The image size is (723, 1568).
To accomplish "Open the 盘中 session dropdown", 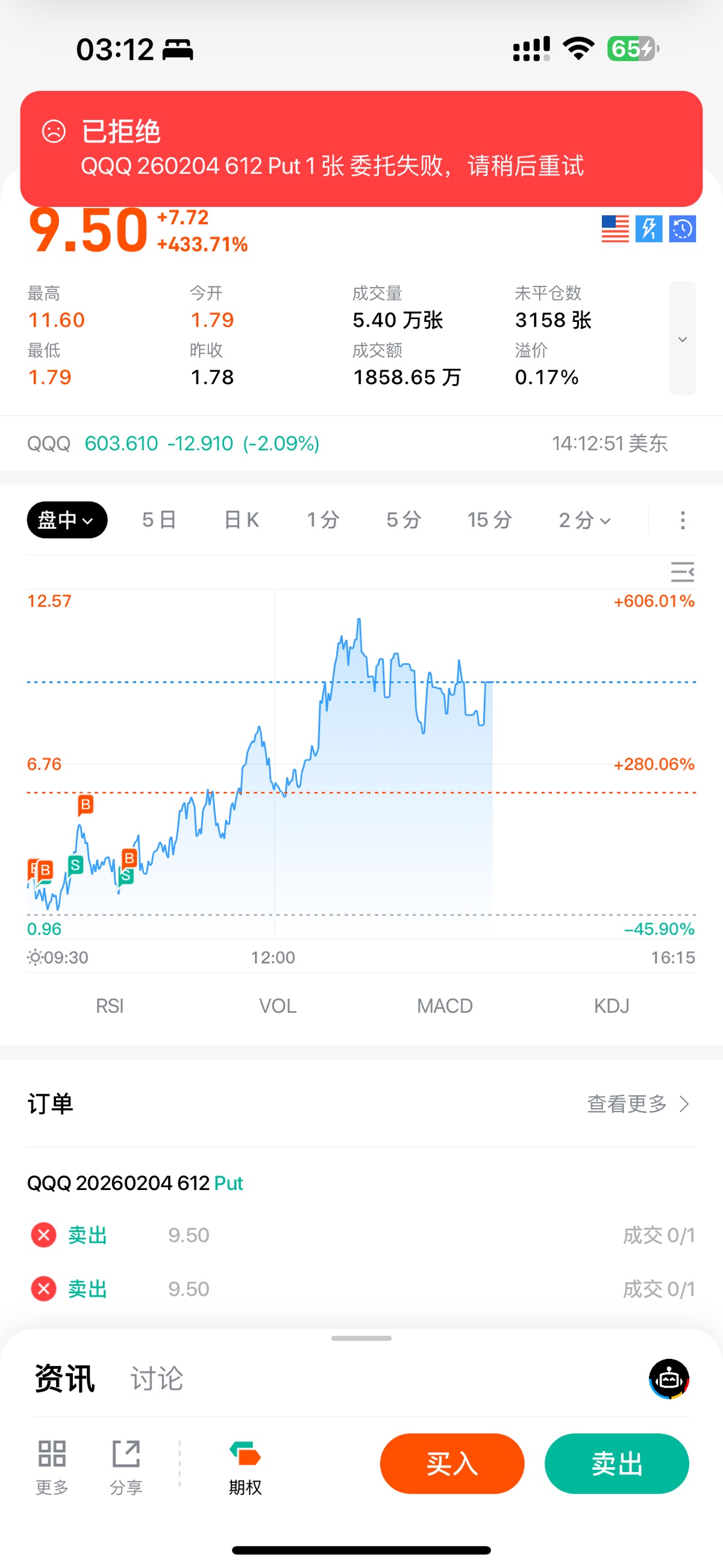I will [67, 520].
